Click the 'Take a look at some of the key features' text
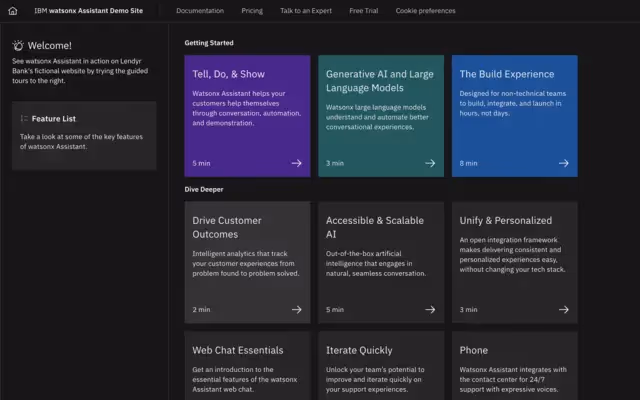Viewport: 640px width, 400px height. pyautogui.click(x=81, y=142)
